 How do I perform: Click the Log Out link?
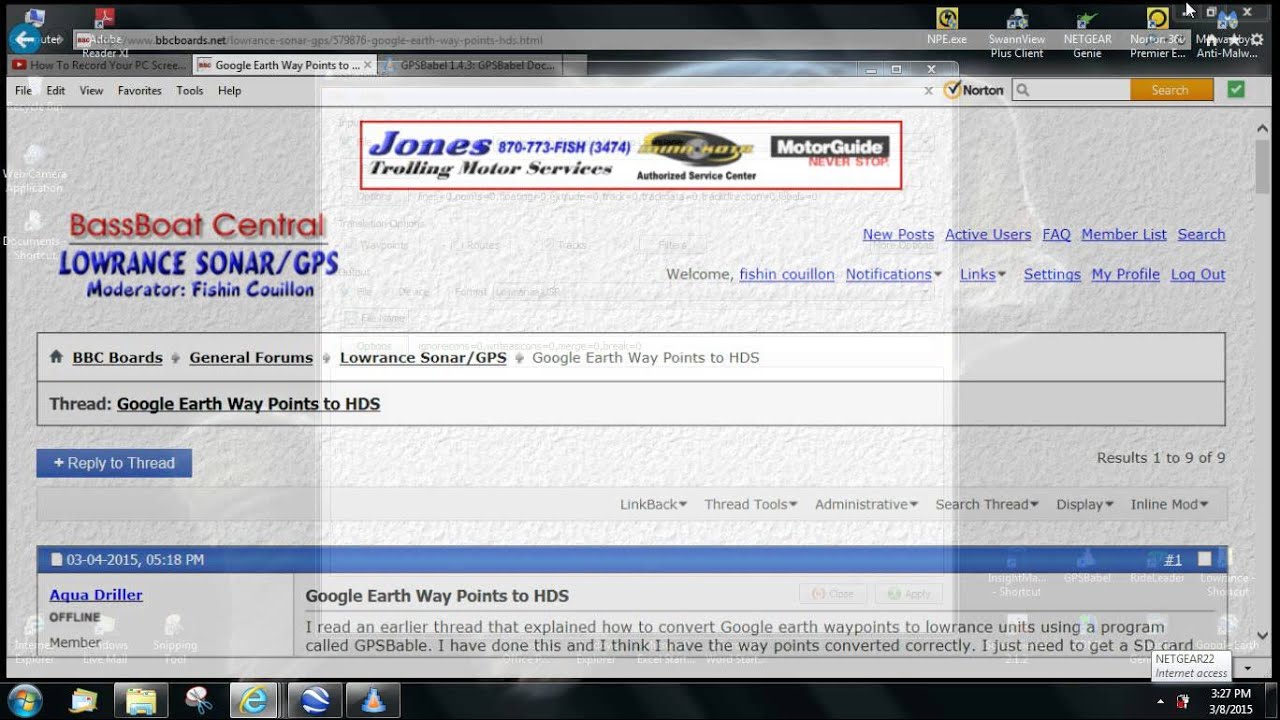click(1198, 274)
